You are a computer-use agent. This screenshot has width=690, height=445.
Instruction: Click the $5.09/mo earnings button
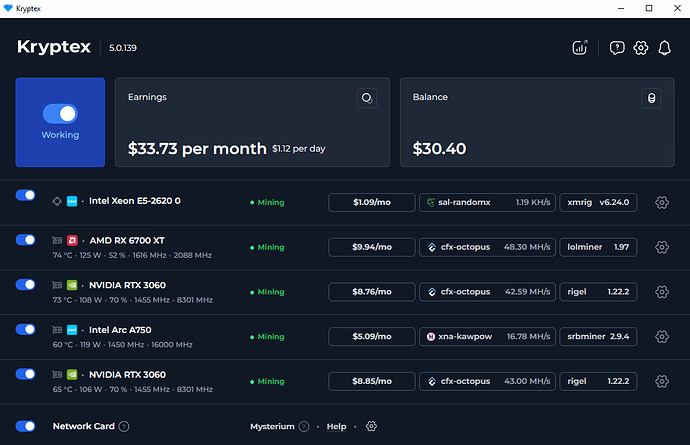[x=372, y=336]
